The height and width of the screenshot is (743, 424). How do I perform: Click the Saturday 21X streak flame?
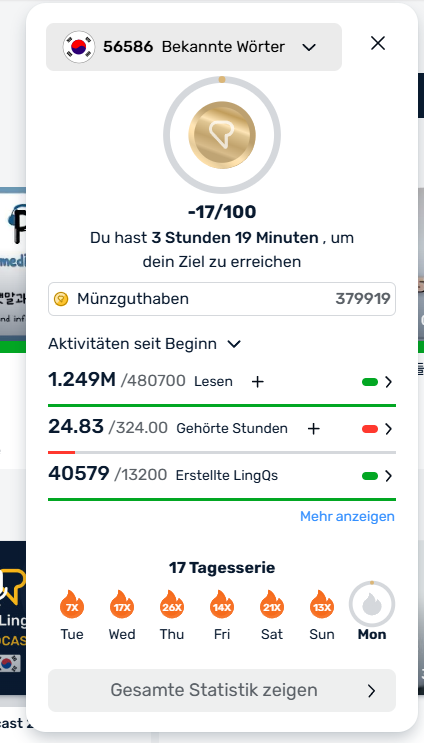pyautogui.click(x=272, y=604)
